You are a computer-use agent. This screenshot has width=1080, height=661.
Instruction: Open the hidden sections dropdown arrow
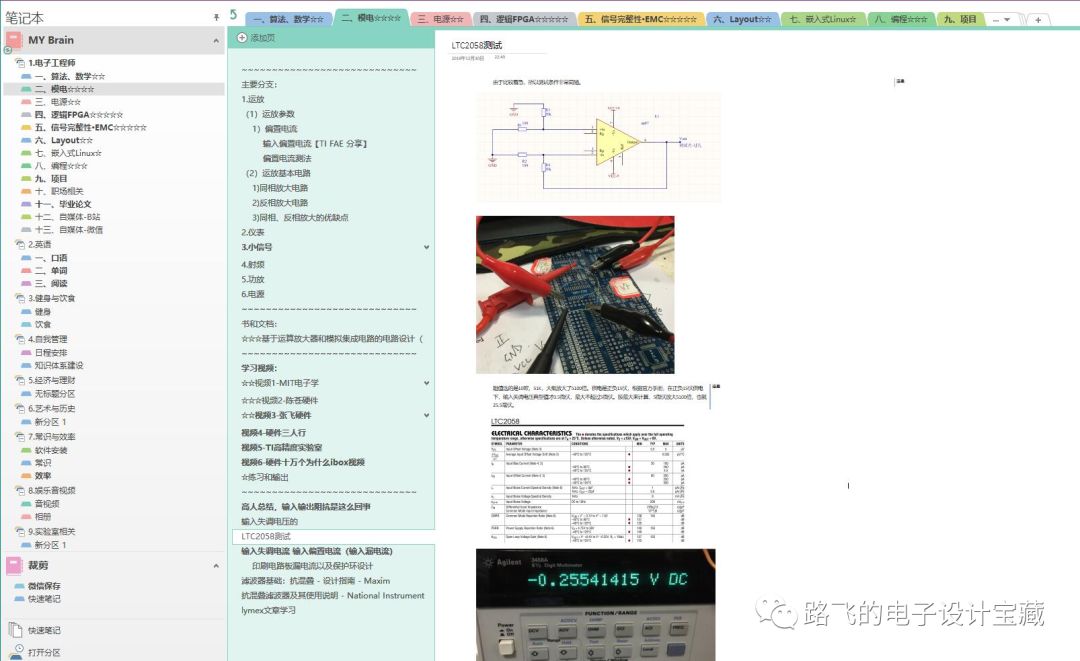1007,19
